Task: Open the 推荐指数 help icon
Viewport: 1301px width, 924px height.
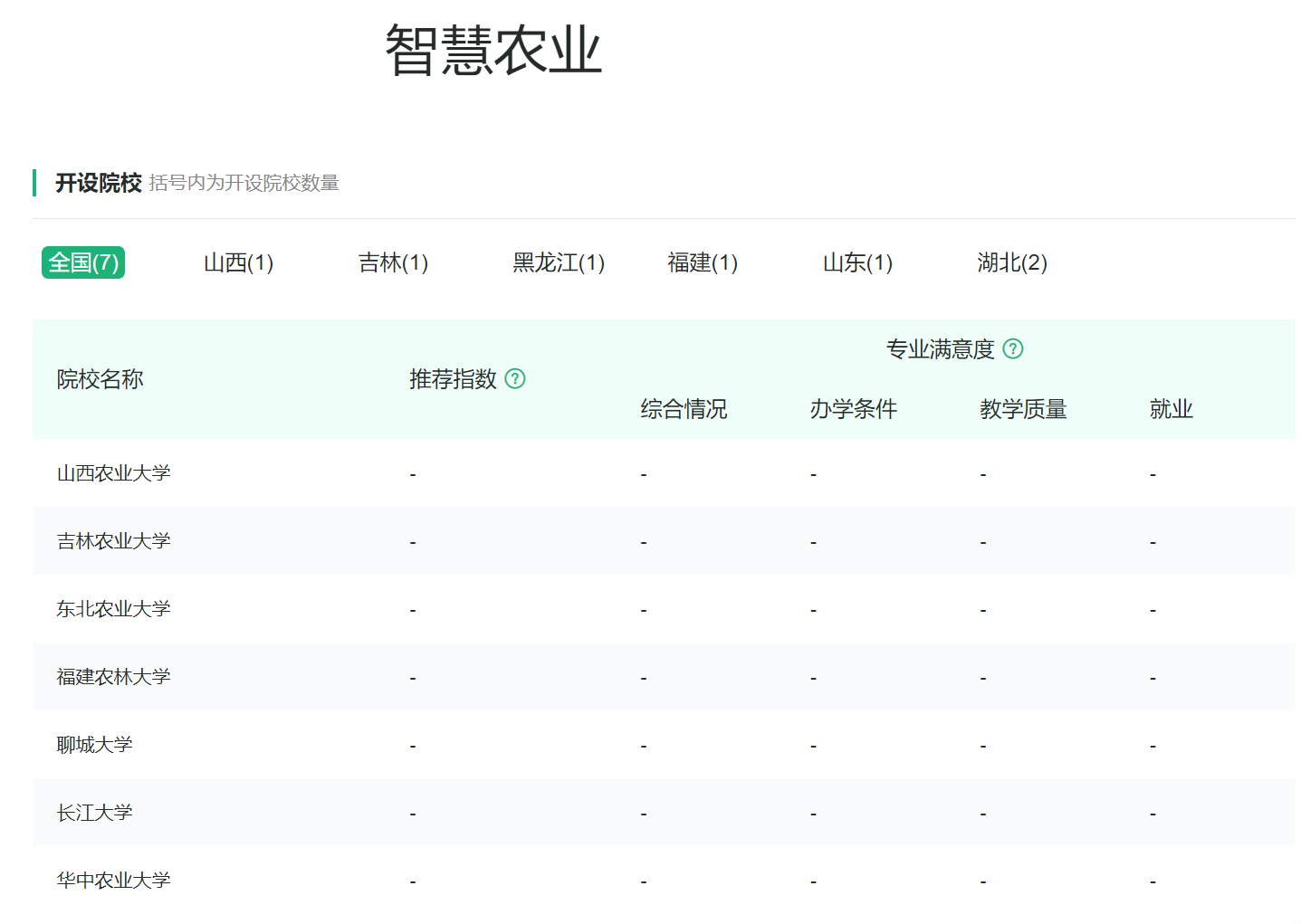Action: [516, 379]
